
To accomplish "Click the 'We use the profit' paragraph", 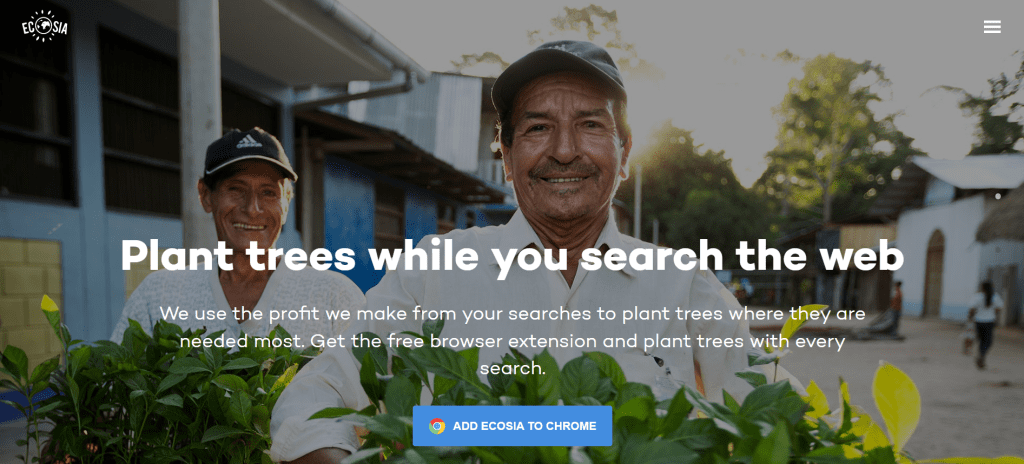I will [x=512, y=341].
